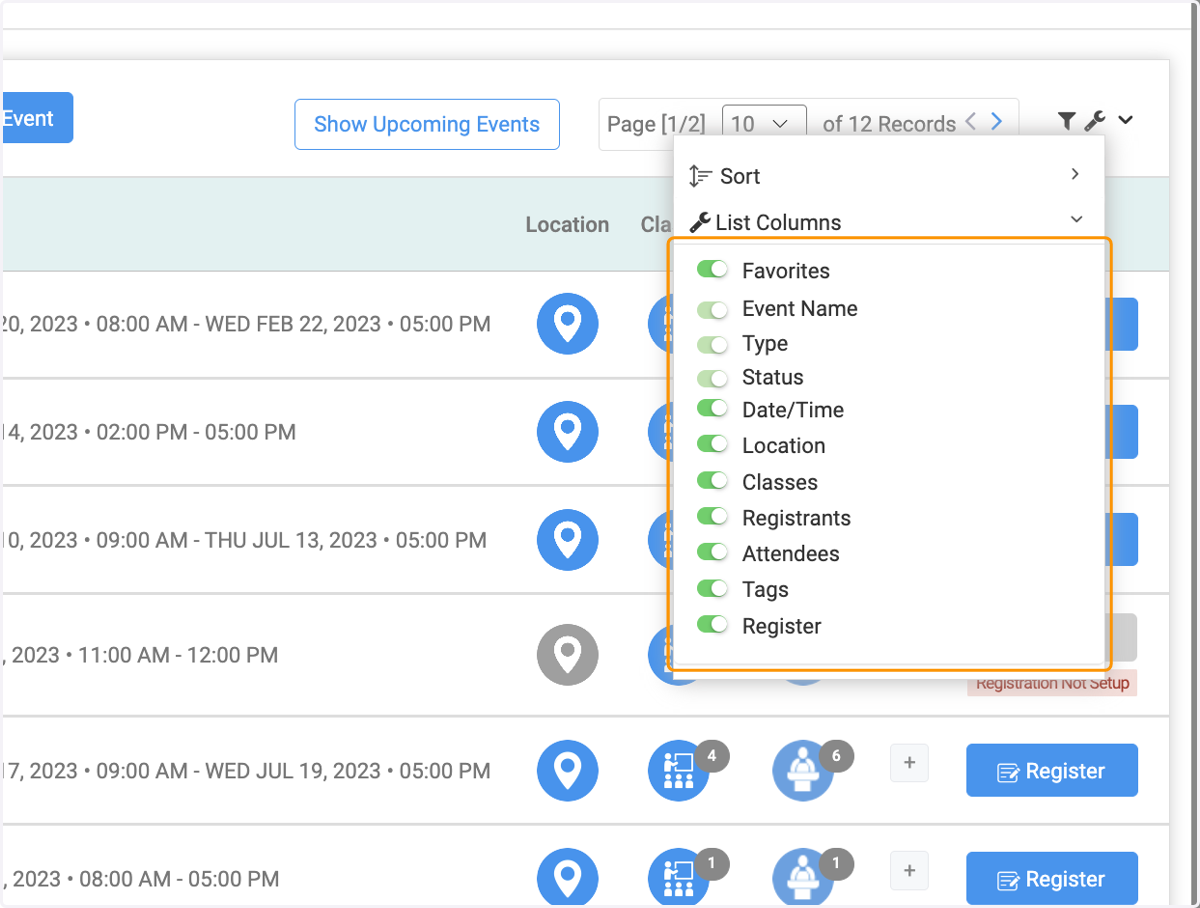The image size is (1200, 908).
Task: Open registrants icon with badge 6
Action: tap(803, 771)
